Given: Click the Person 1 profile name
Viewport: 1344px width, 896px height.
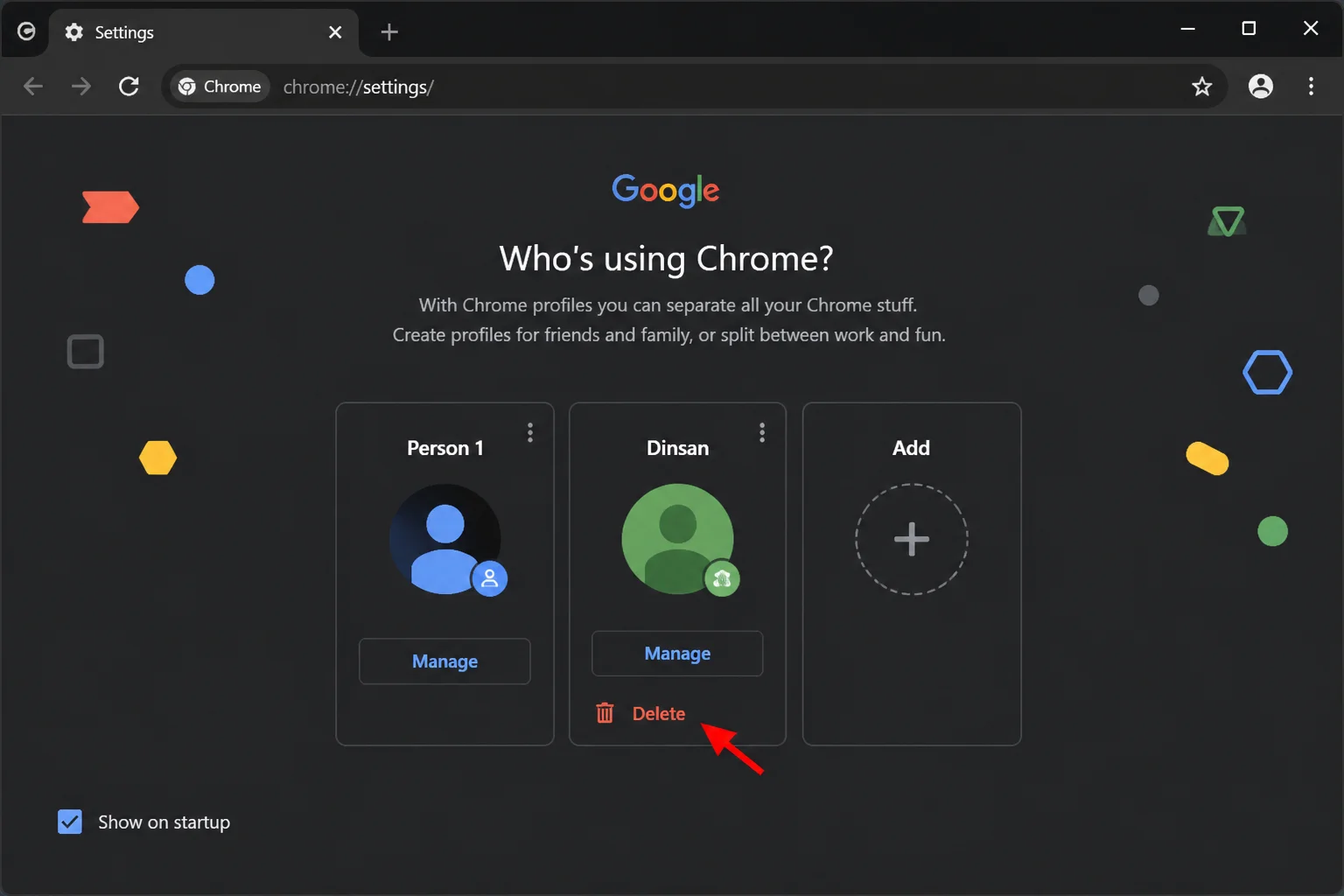Looking at the screenshot, I should tap(445, 448).
